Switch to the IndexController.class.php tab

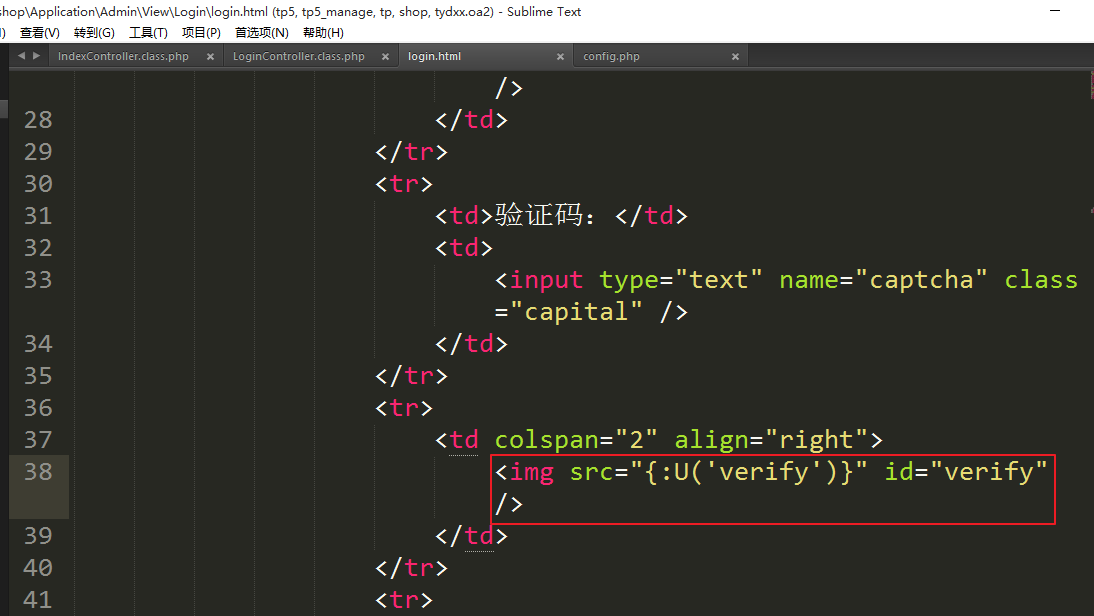pyautogui.click(x=123, y=57)
